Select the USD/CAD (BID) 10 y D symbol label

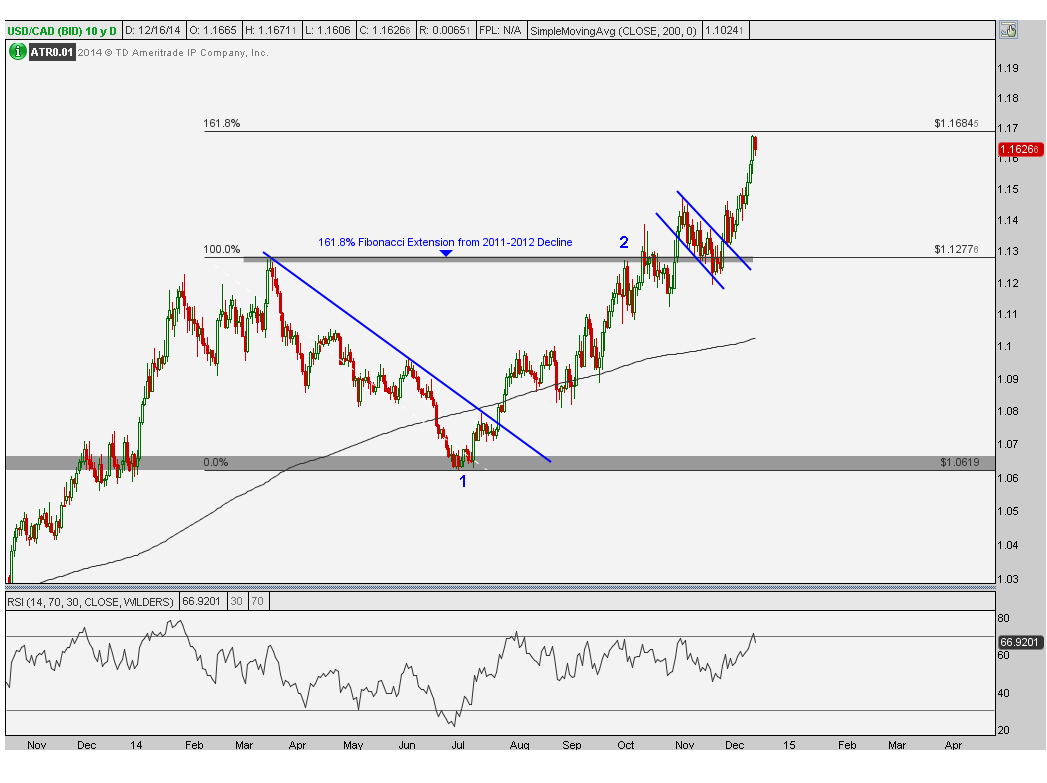[x=63, y=31]
